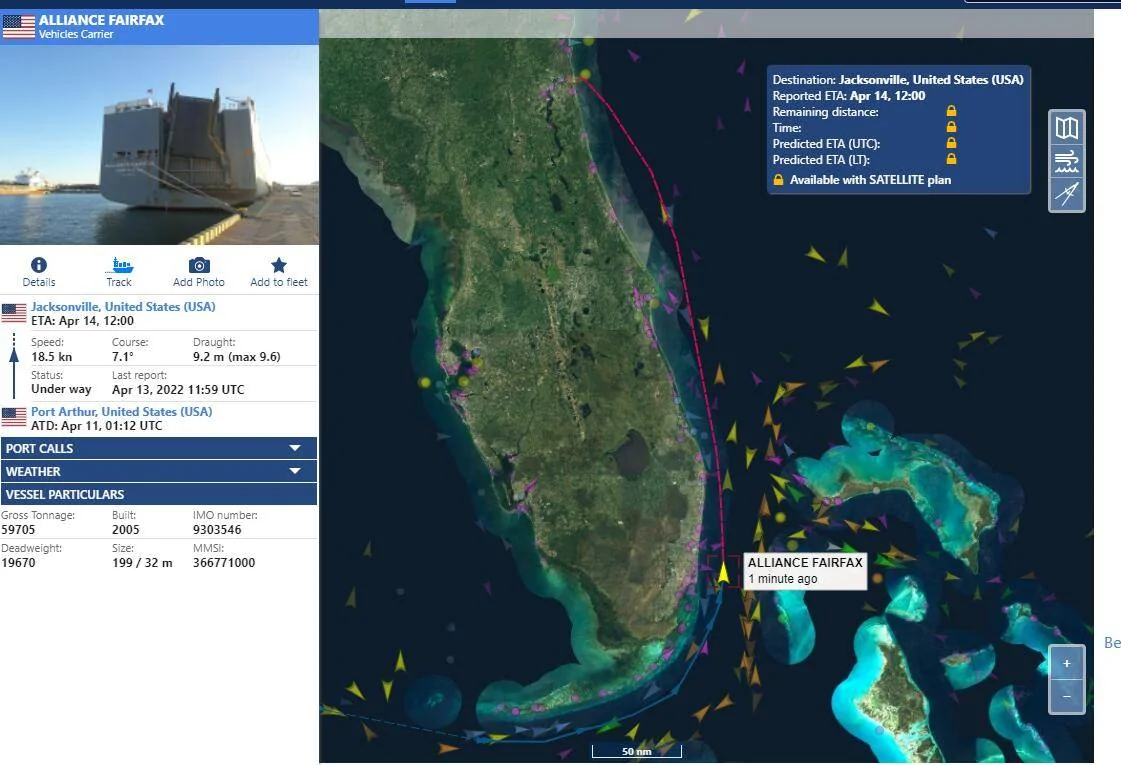This screenshot has height=765, width=1121.
Task: Click Deadweight value 19670
Action: click(x=18, y=563)
